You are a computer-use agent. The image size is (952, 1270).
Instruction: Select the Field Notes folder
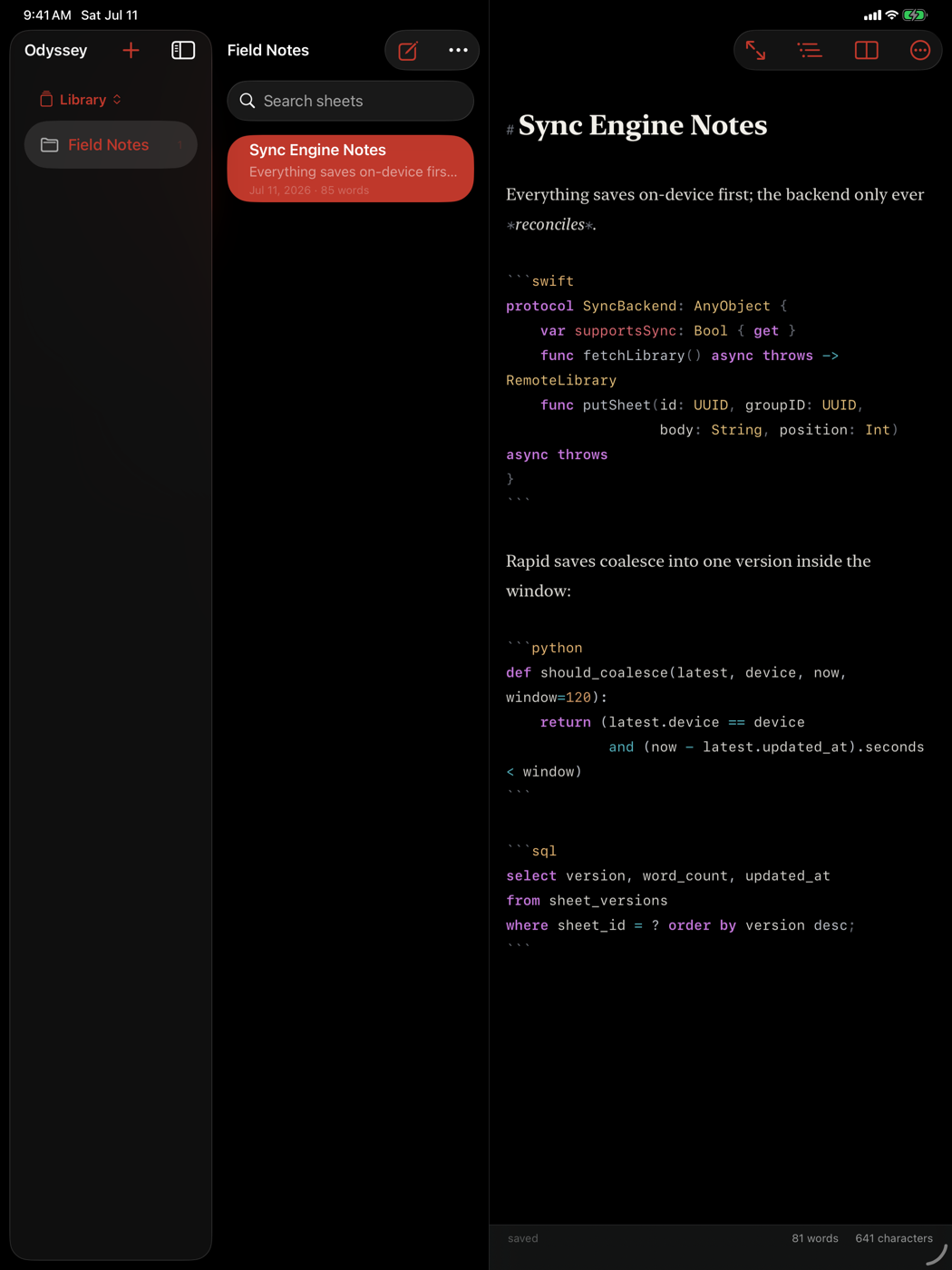click(x=111, y=145)
